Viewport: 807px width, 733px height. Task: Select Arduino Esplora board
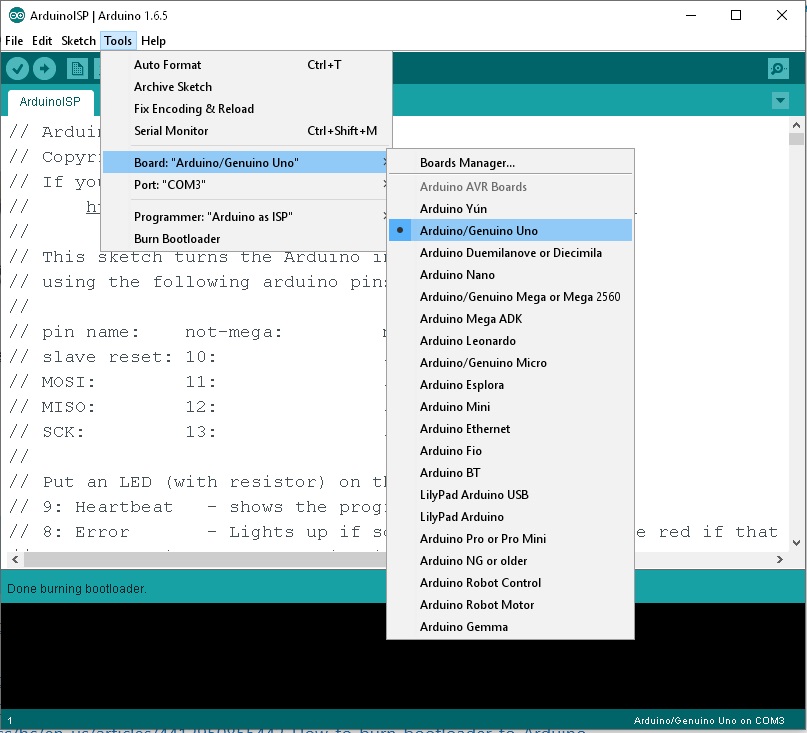click(x=510, y=385)
